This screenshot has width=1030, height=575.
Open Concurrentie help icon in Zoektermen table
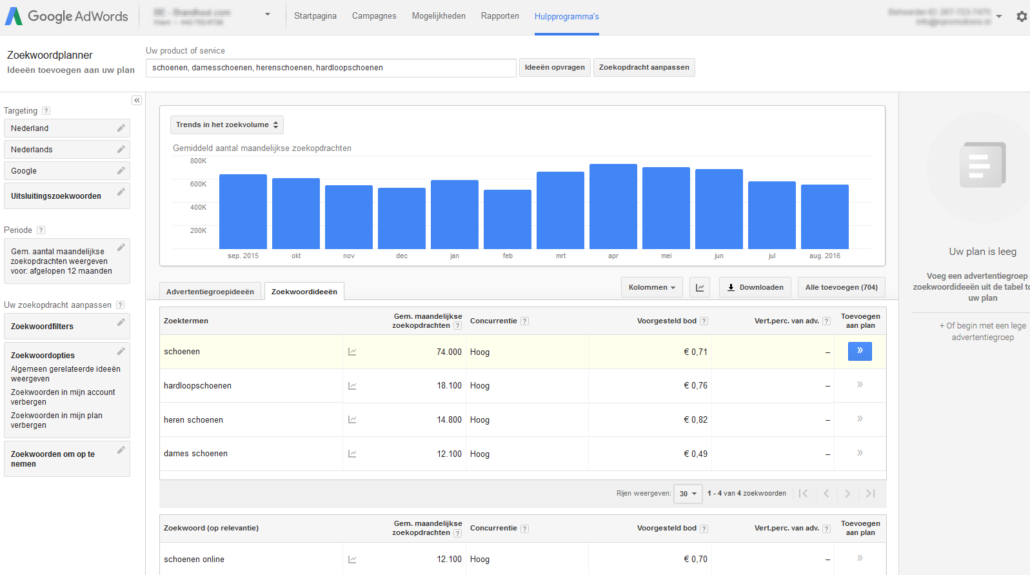(525, 321)
